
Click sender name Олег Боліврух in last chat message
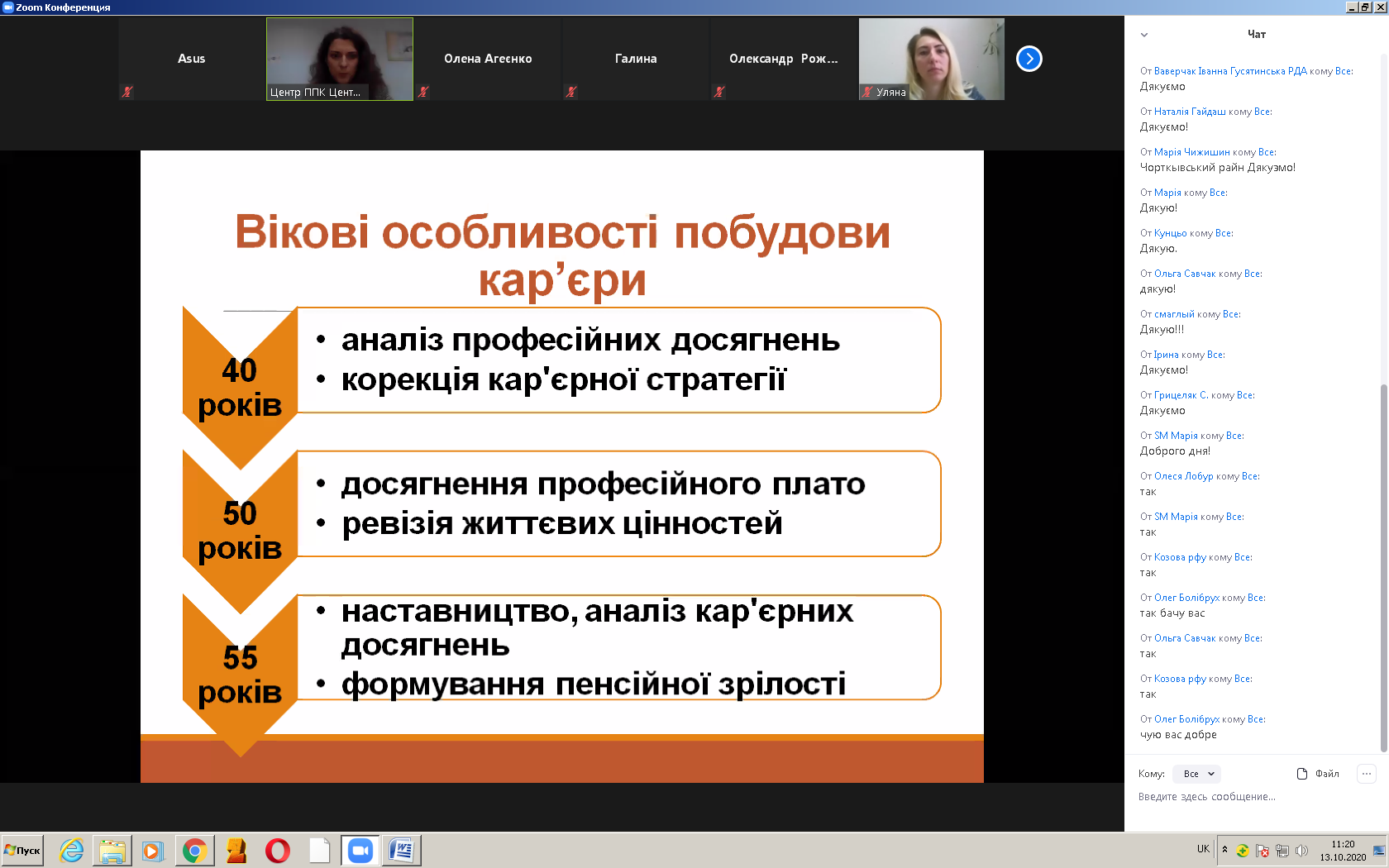(x=1186, y=719)
